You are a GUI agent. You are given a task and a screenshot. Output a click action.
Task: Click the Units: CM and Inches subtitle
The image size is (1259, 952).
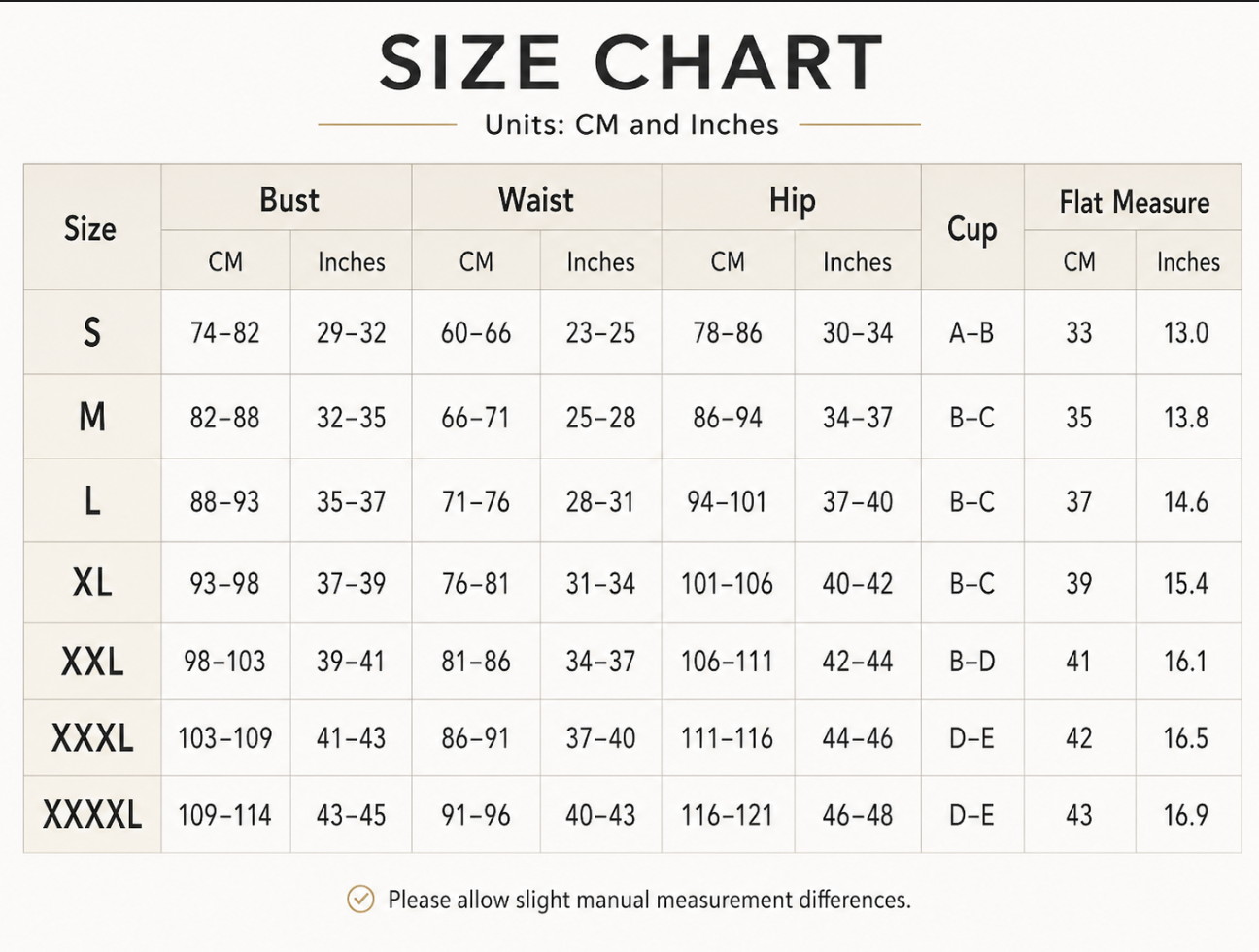click(631, 125)
